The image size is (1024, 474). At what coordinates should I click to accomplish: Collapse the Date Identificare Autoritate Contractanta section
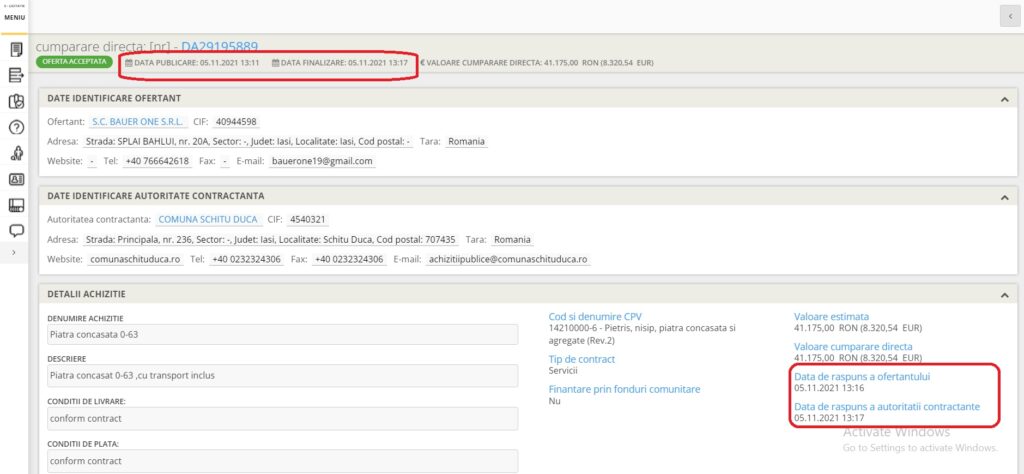pos(1003,196)
